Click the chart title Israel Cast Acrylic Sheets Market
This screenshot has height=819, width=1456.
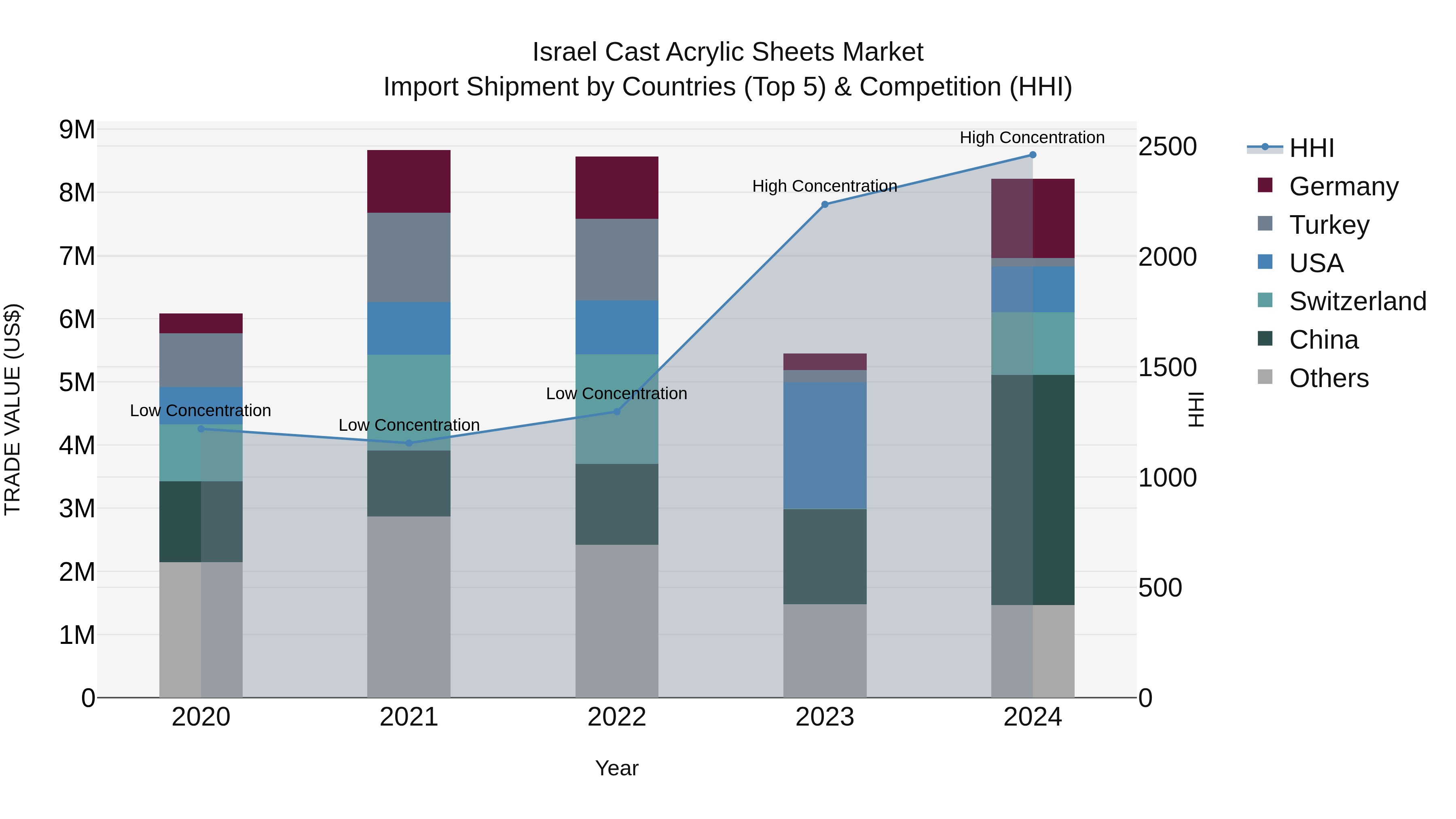click(728, 52)
